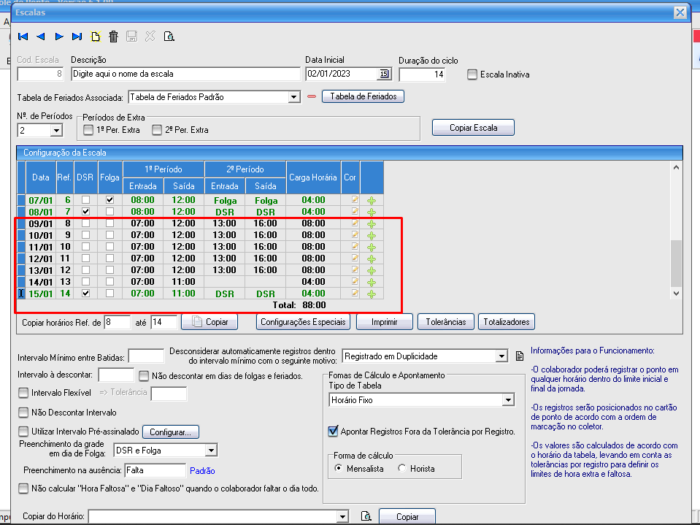Toggle Apontar Registros Fora da Tolerância
Viewport: 700px width, 525px height.
[333, 432]
